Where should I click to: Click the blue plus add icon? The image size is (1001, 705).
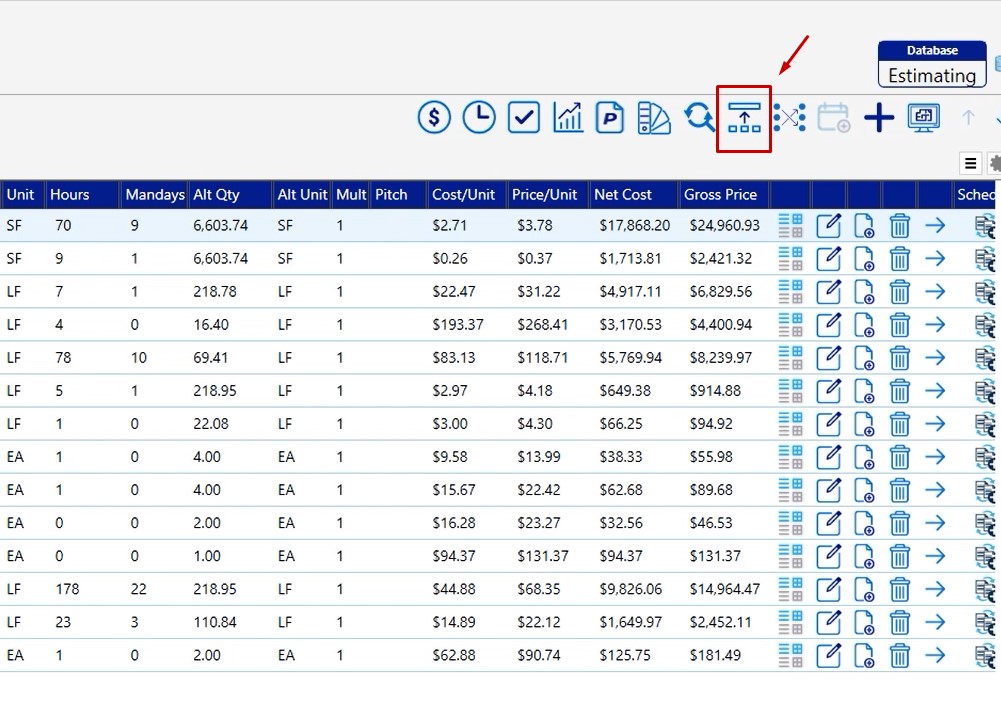(x=879, y=118)
